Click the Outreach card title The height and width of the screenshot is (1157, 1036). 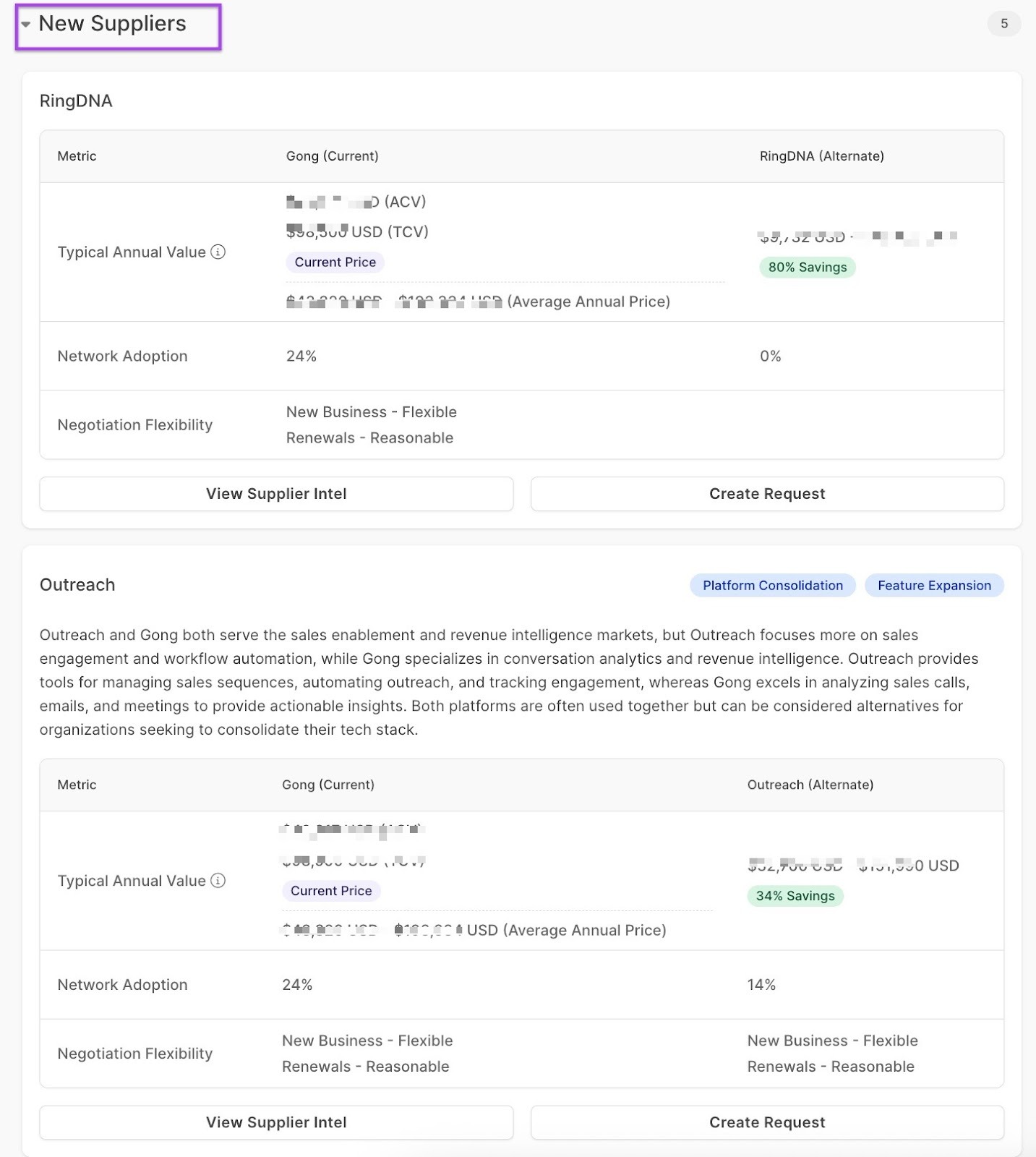click(77, 585)
